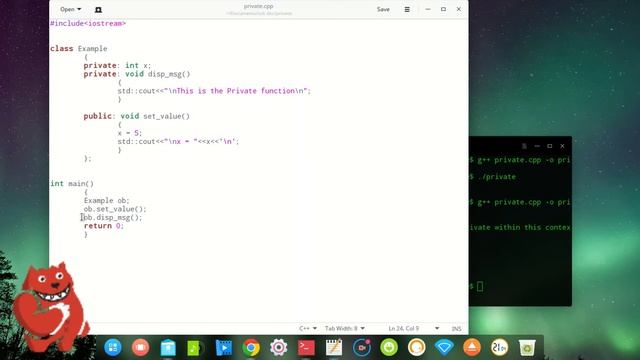Open the red multitasking view dock icon
Image resolution: width=640 pixels, height=360 pixels.
pyautogui.click(x=140, y=347)
